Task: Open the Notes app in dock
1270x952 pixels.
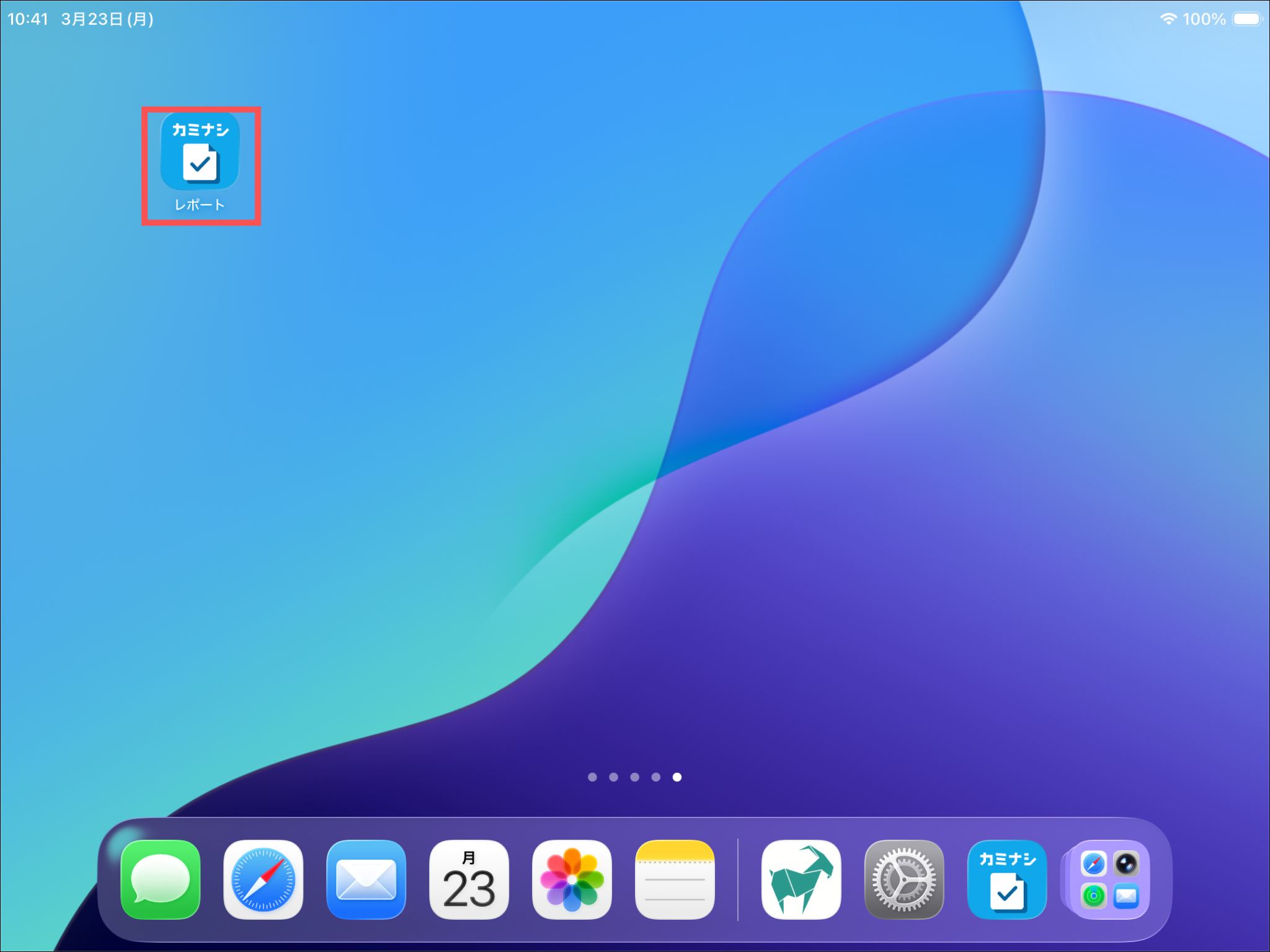Action: tap(675, 879)
